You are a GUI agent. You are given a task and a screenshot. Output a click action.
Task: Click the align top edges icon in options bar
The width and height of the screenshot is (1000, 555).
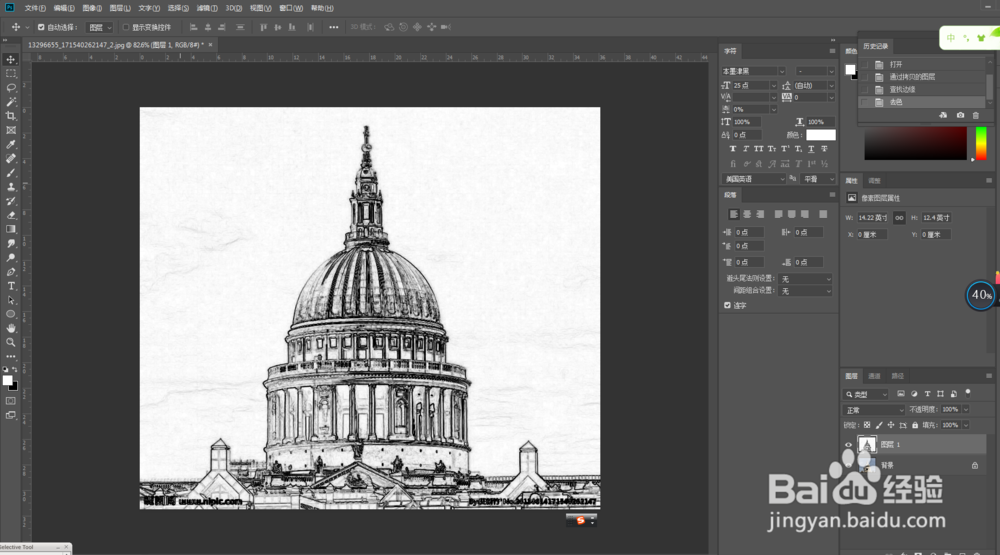(x=263, y=27)
